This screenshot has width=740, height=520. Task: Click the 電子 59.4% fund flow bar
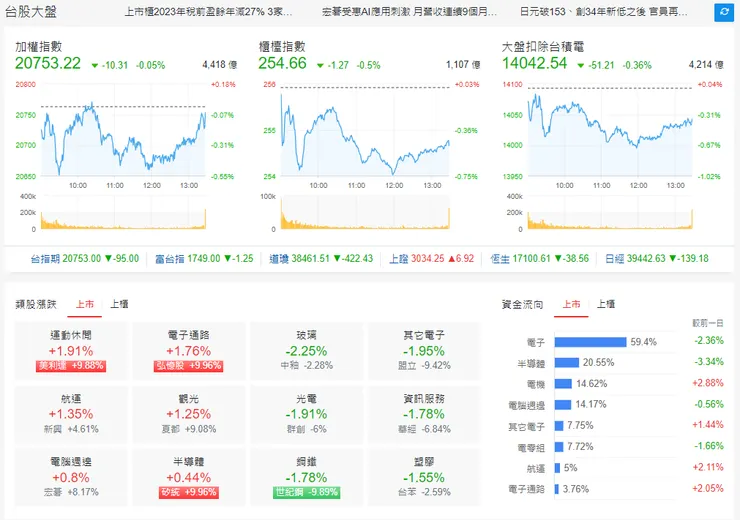(590, 341)
